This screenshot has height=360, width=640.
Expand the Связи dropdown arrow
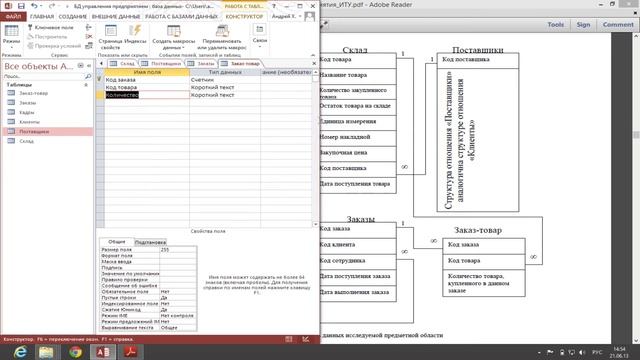[x=260, y=47]
